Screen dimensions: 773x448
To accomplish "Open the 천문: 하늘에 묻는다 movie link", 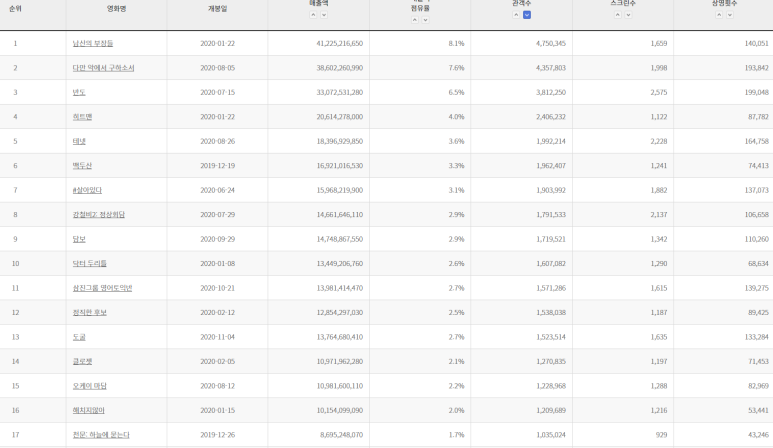I will (x=101, y=435).
